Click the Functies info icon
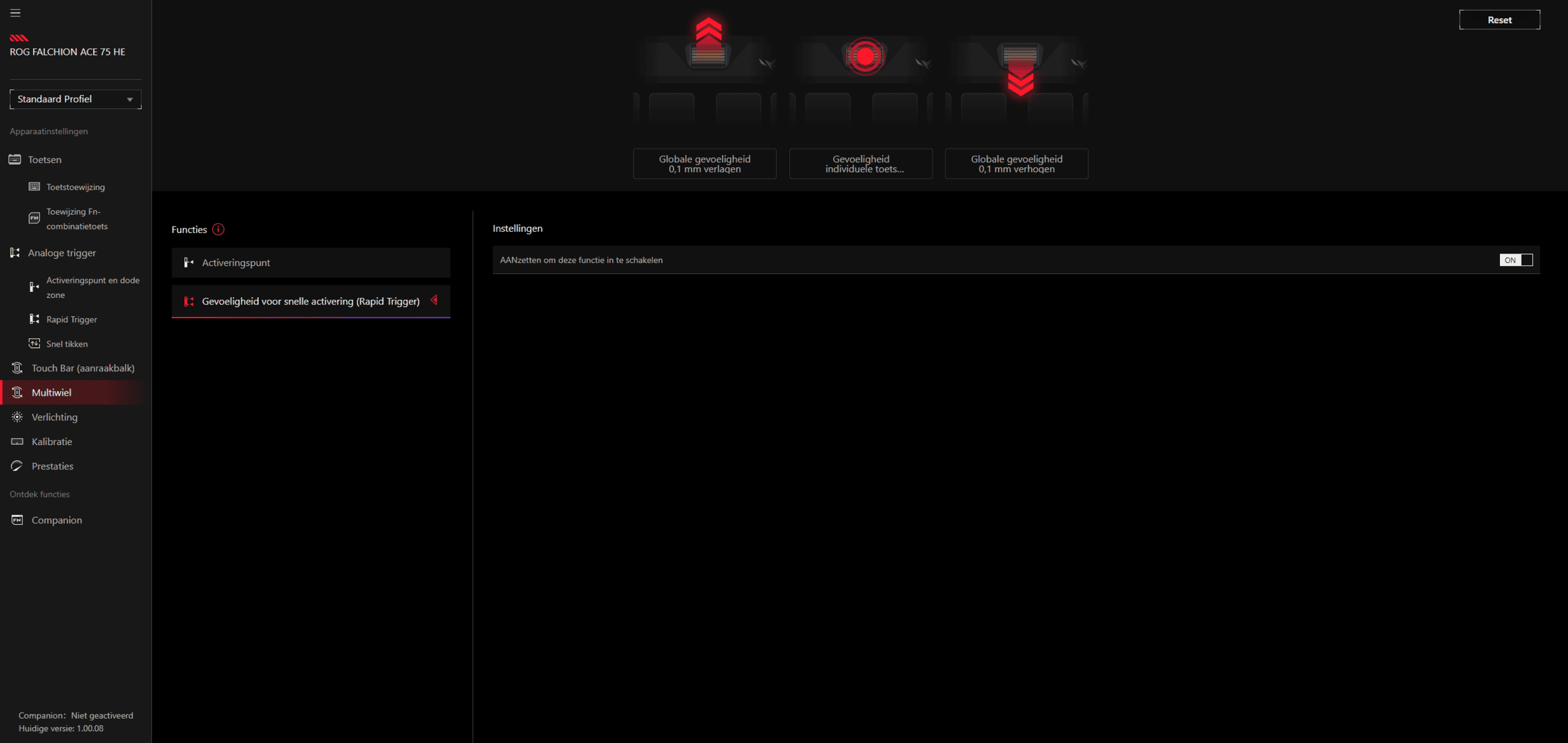 click(x=218, y=229)
